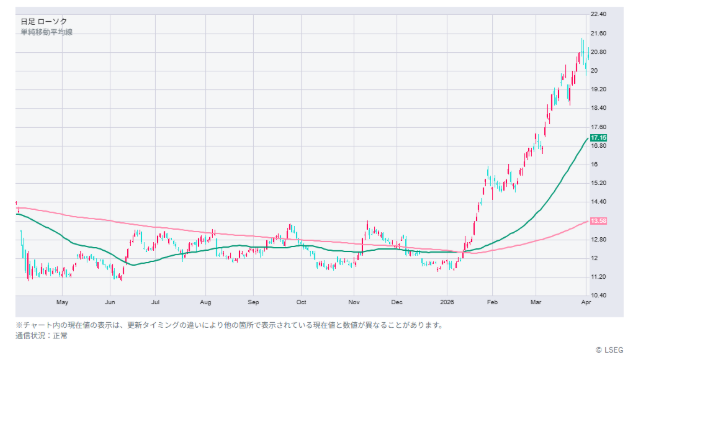Click the Apr label on the time axis
Viewport: 715px width, 447px height.
click(584, 301)
